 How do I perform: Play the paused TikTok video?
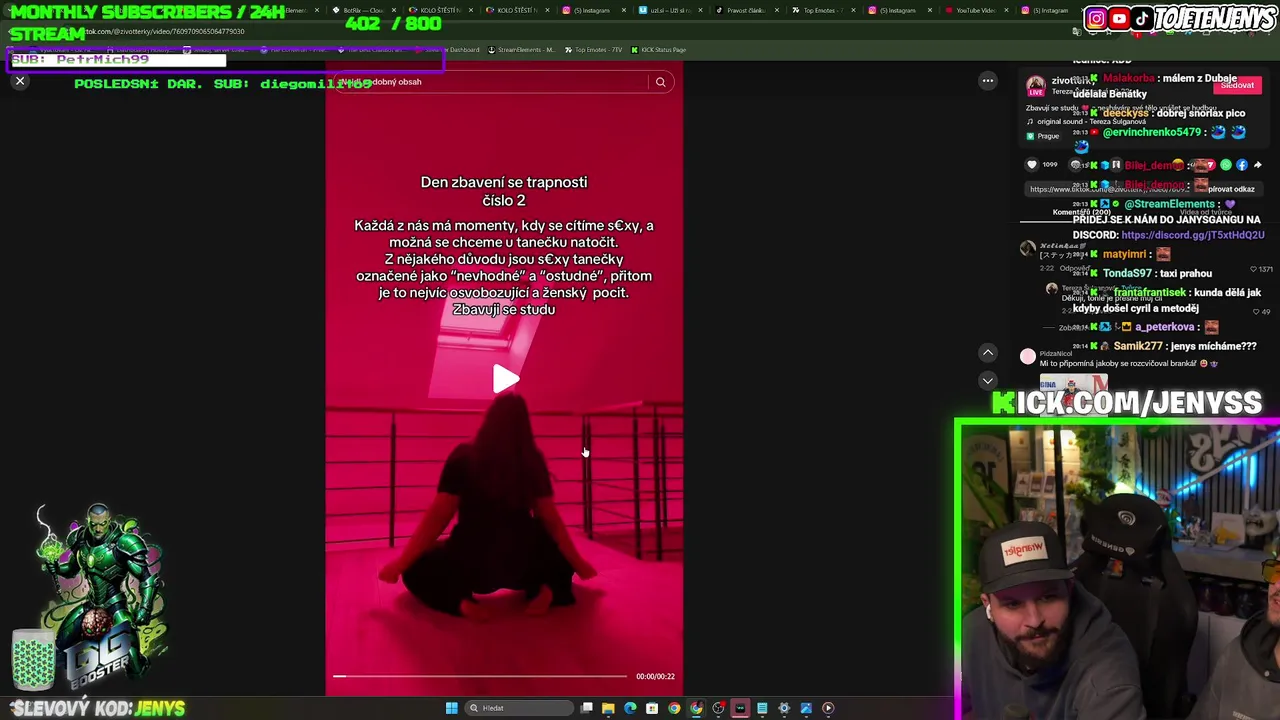click(x=505, y=379)
